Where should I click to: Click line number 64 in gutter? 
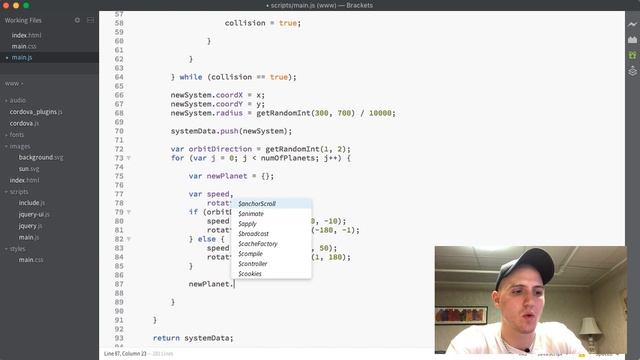coord(119,77)
